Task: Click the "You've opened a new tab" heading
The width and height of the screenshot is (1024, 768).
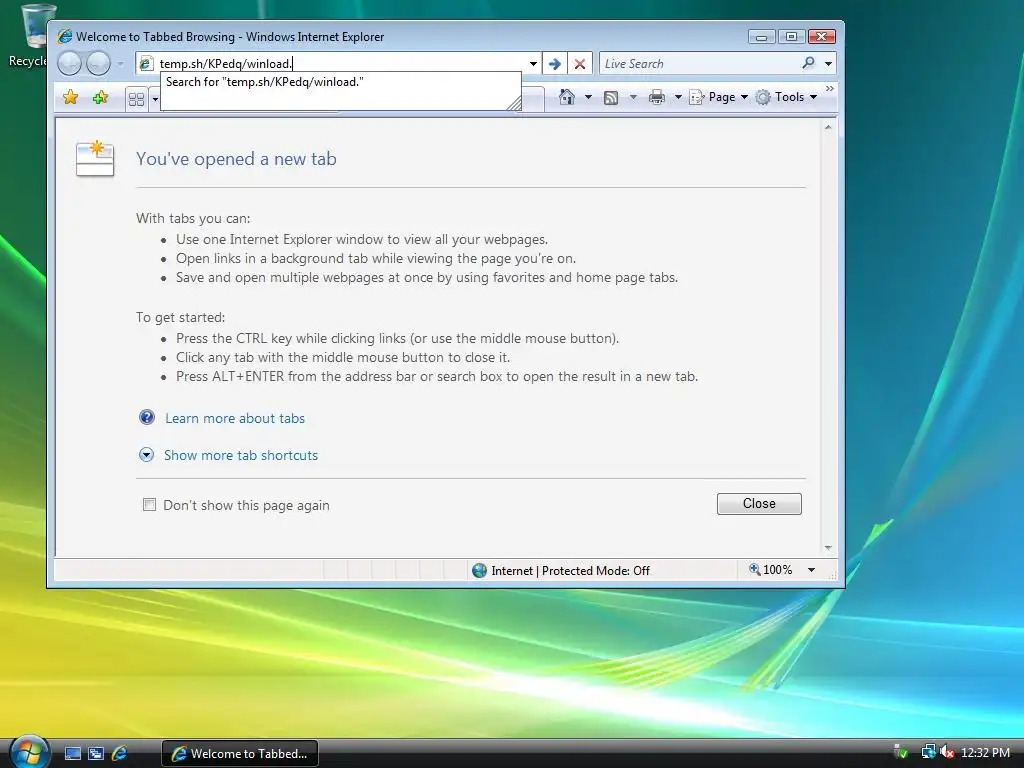Action: coord(236,159)
